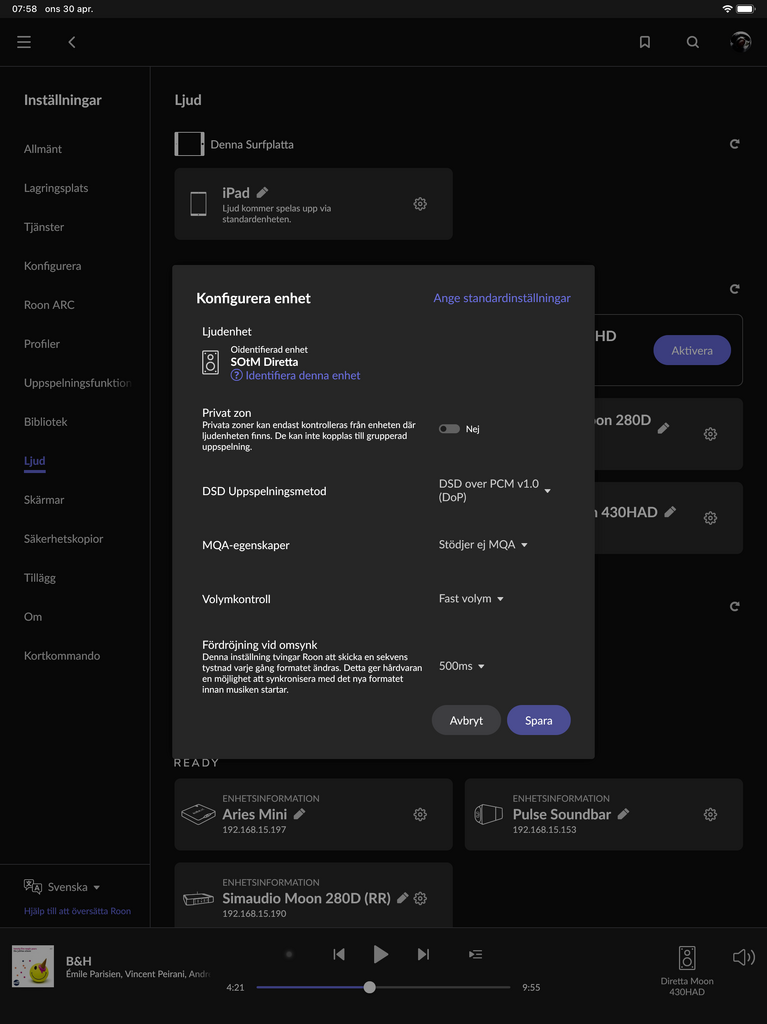767x1024 pixels.
Task: Open volume control speaker icon
Action: 743,957
